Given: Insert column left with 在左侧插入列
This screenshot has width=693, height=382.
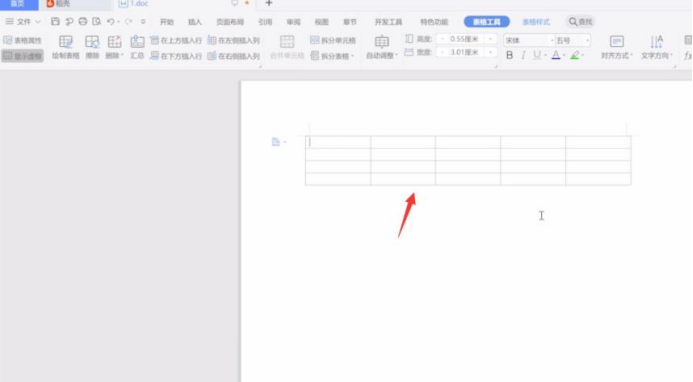Looking at the screenshot, I should [x=233, y=40].
